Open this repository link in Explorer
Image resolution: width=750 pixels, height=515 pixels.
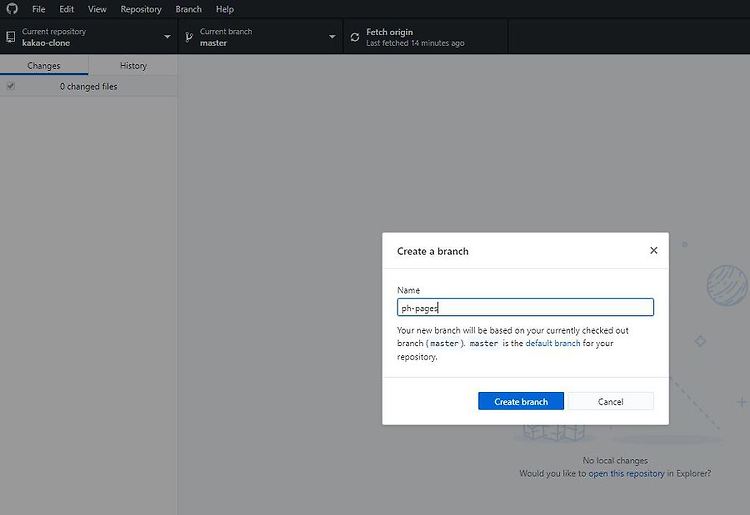(x=626, y=473)
